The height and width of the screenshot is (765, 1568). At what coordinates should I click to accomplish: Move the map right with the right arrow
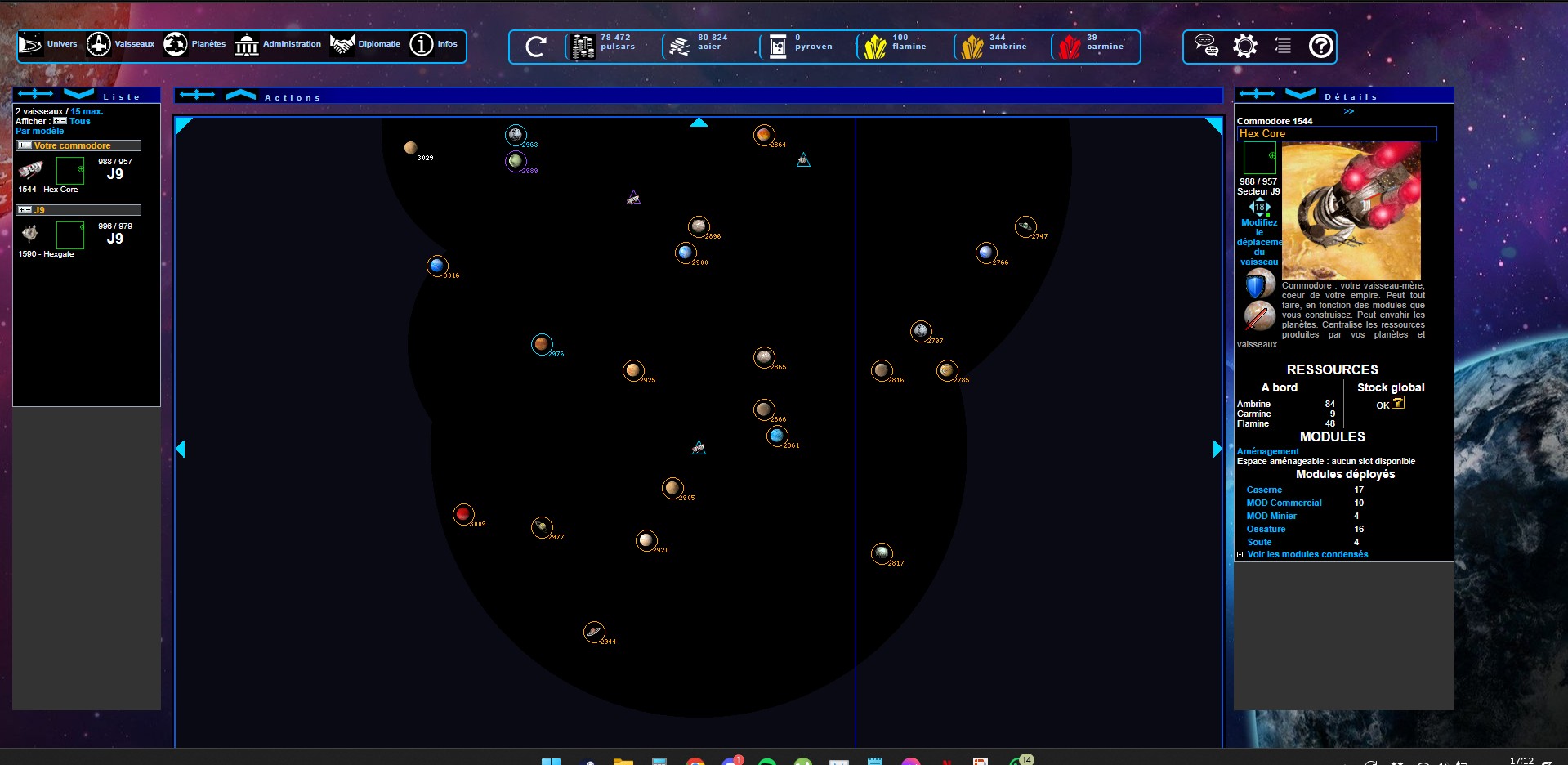click(x=1217, y=449)
